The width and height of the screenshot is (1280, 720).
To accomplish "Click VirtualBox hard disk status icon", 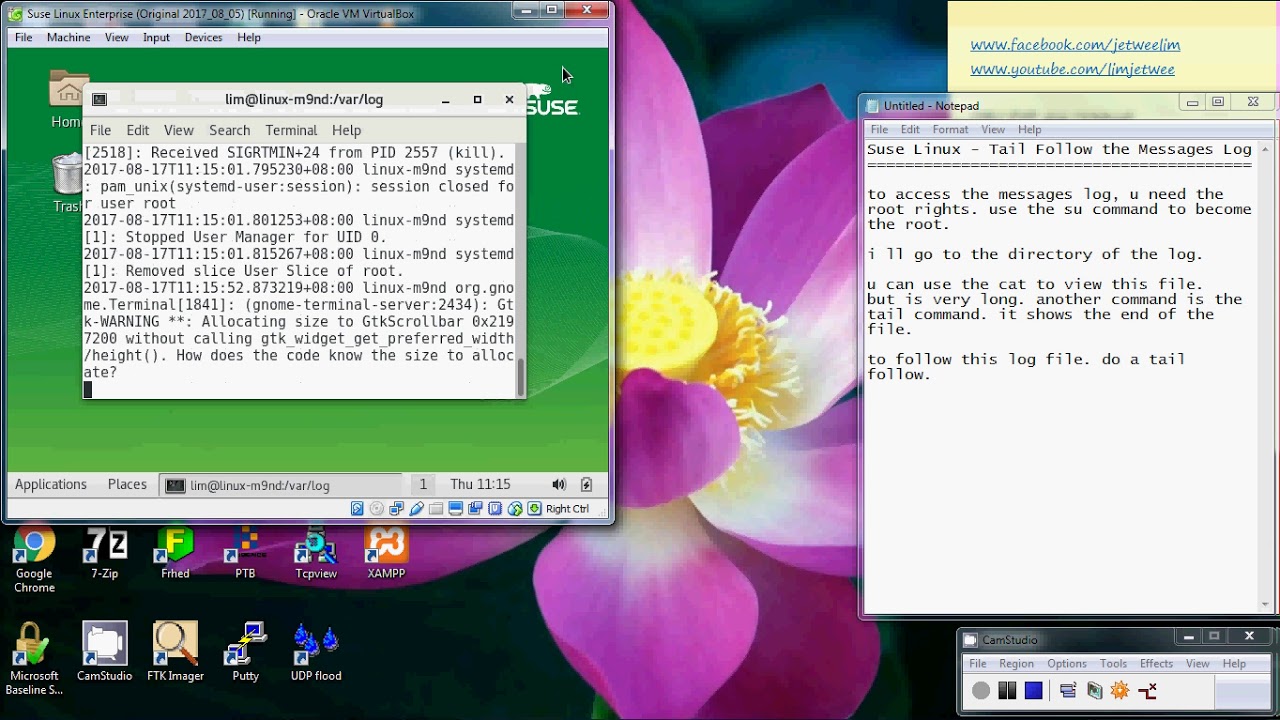I will 357,509.
